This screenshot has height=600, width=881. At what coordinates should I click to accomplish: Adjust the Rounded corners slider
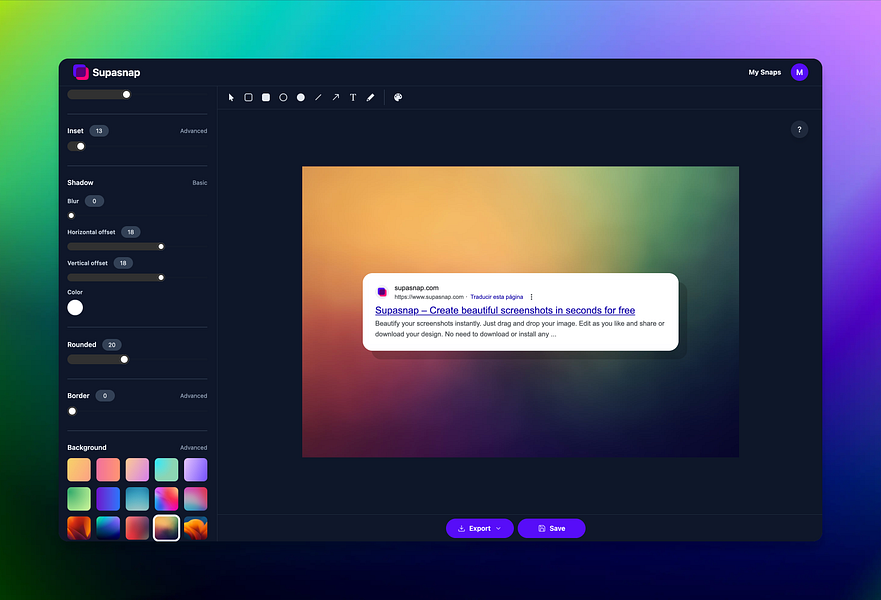pos(137,360)
